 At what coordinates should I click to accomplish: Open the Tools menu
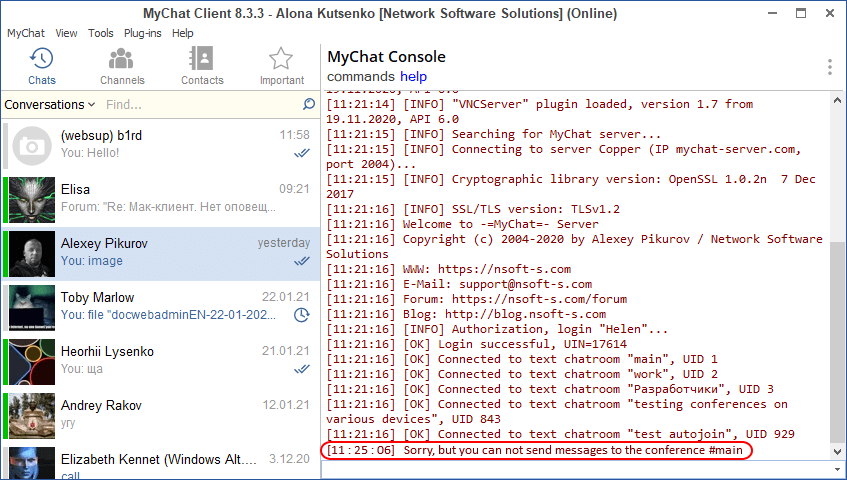(x=101, y=33)
